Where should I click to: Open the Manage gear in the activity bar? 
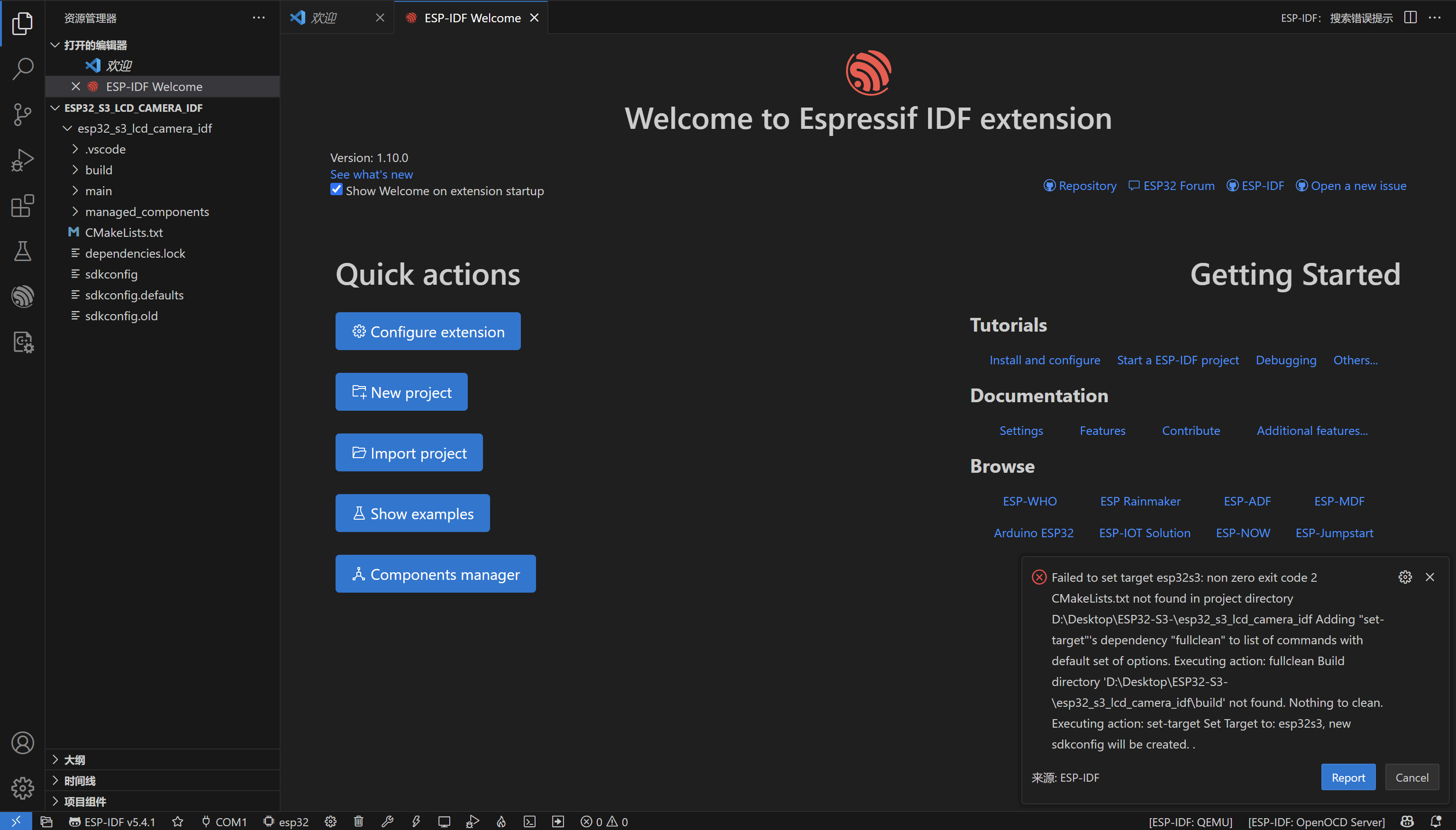pos(22,788)
